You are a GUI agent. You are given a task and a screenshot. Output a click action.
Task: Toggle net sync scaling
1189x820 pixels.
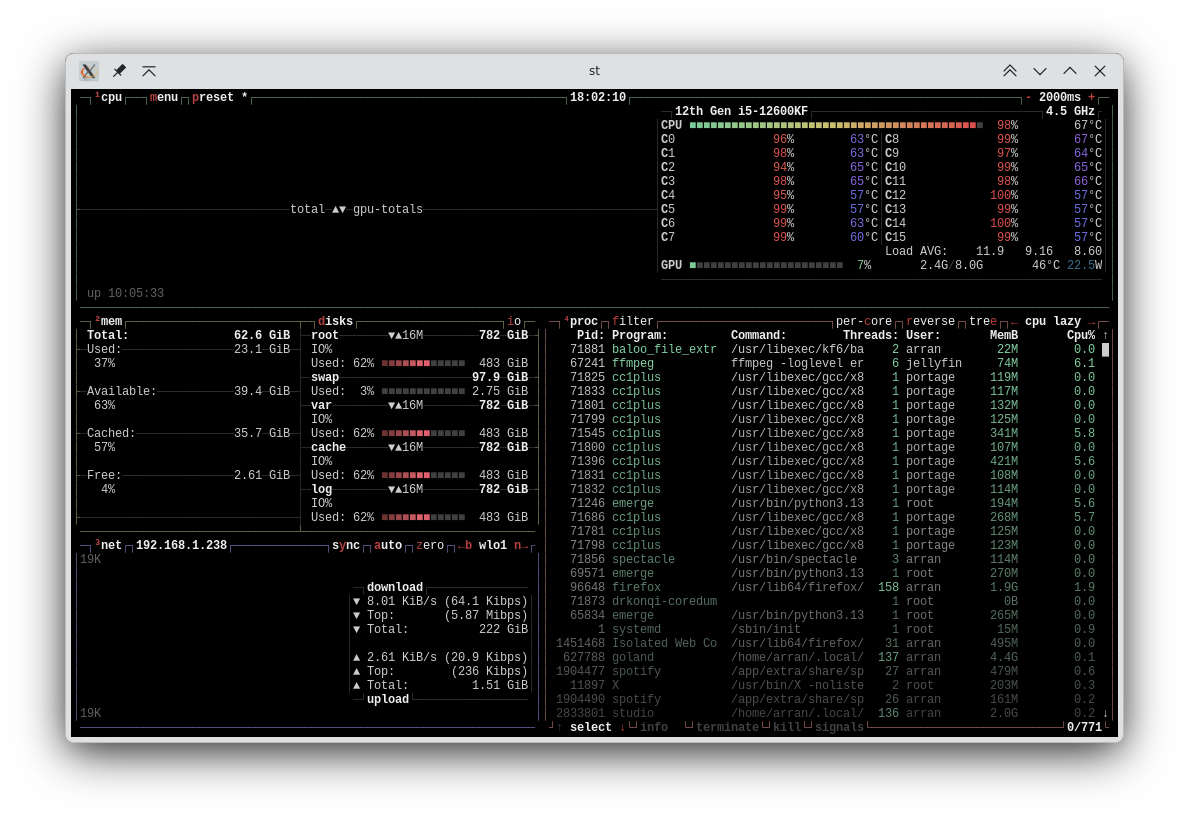(x=346, y=545)
